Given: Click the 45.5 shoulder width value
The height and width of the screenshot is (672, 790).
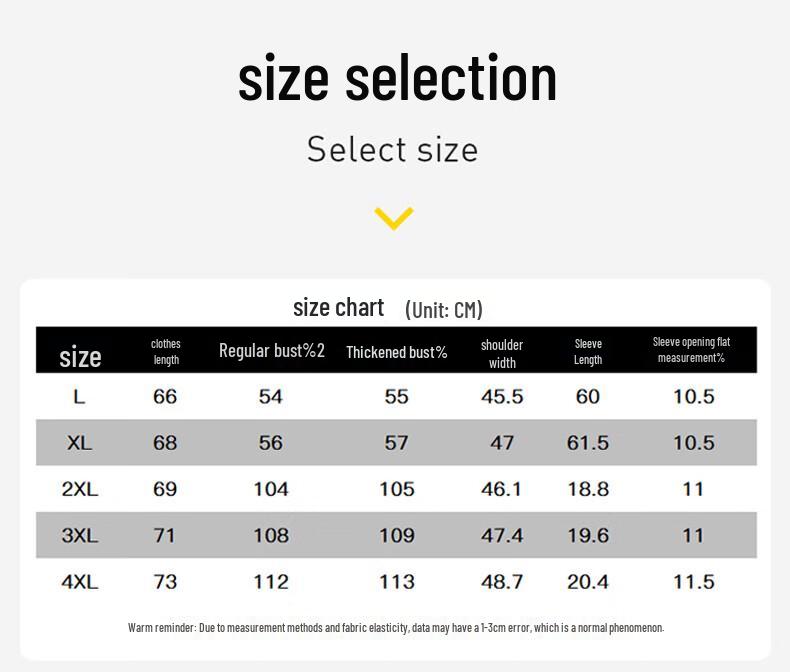Looking at the screenshot, I should tap(502, 397).
